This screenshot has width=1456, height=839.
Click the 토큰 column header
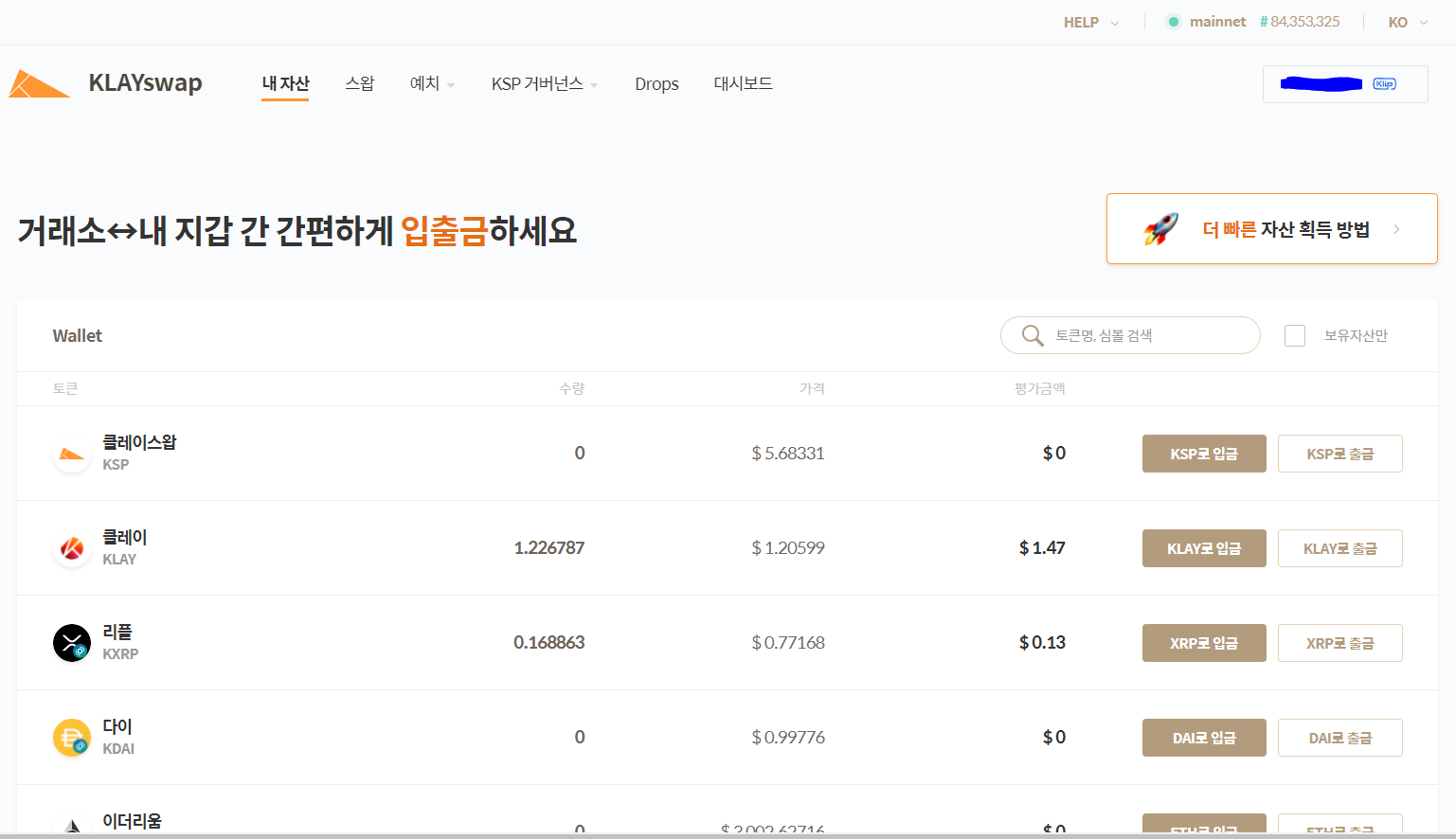[65, 388]
